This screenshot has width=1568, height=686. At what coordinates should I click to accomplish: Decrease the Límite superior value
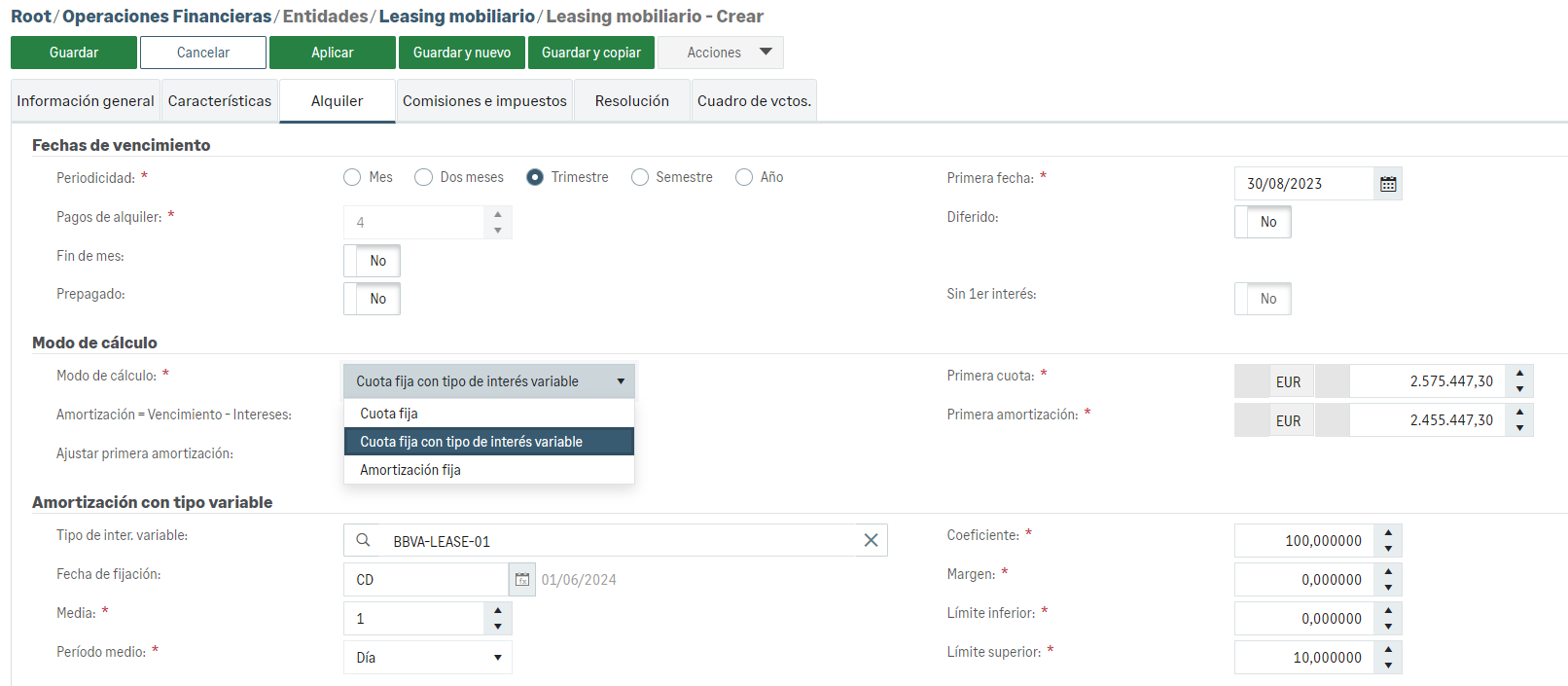coord(1388,666)
